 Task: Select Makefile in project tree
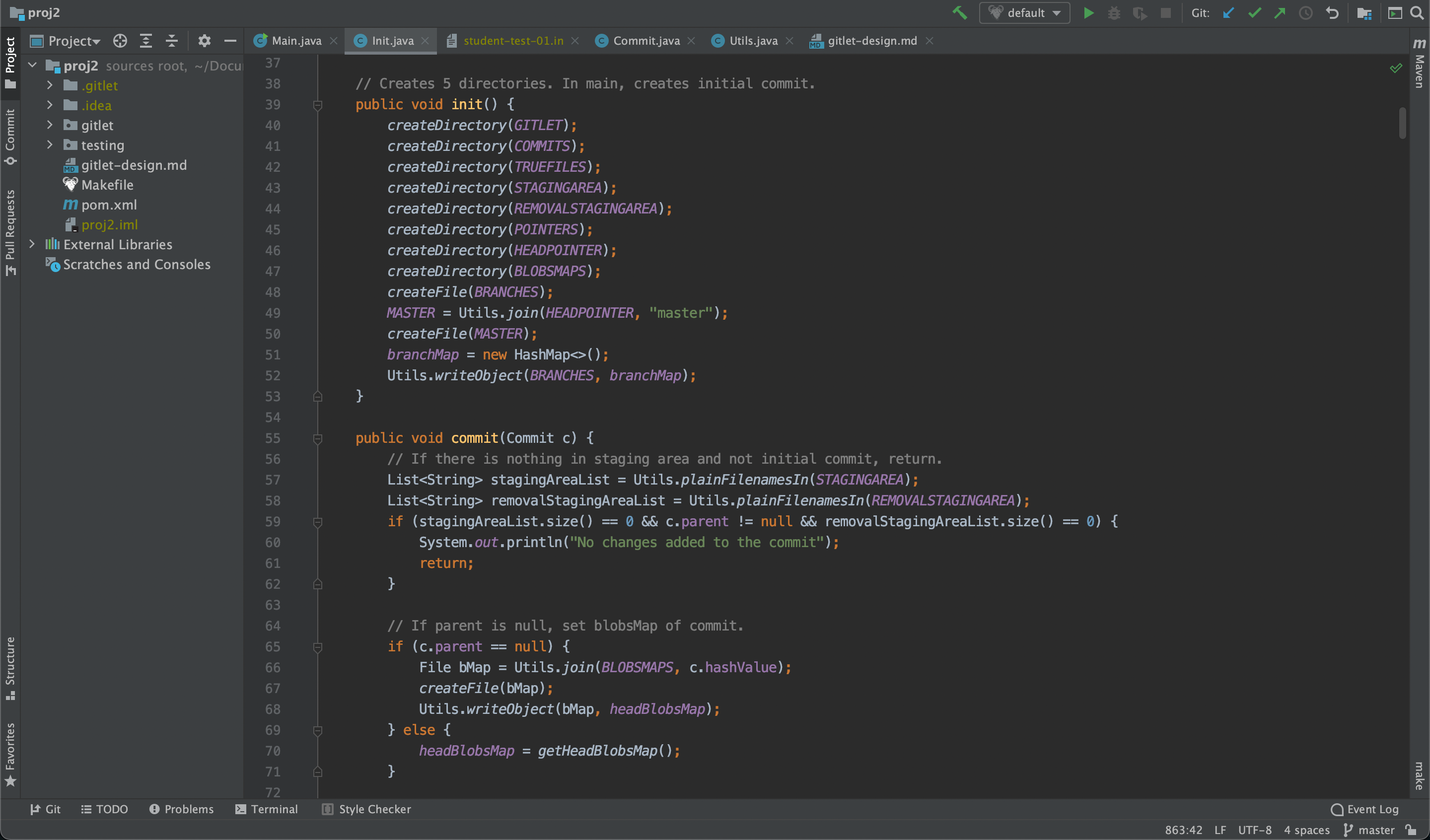pos(107,185)
